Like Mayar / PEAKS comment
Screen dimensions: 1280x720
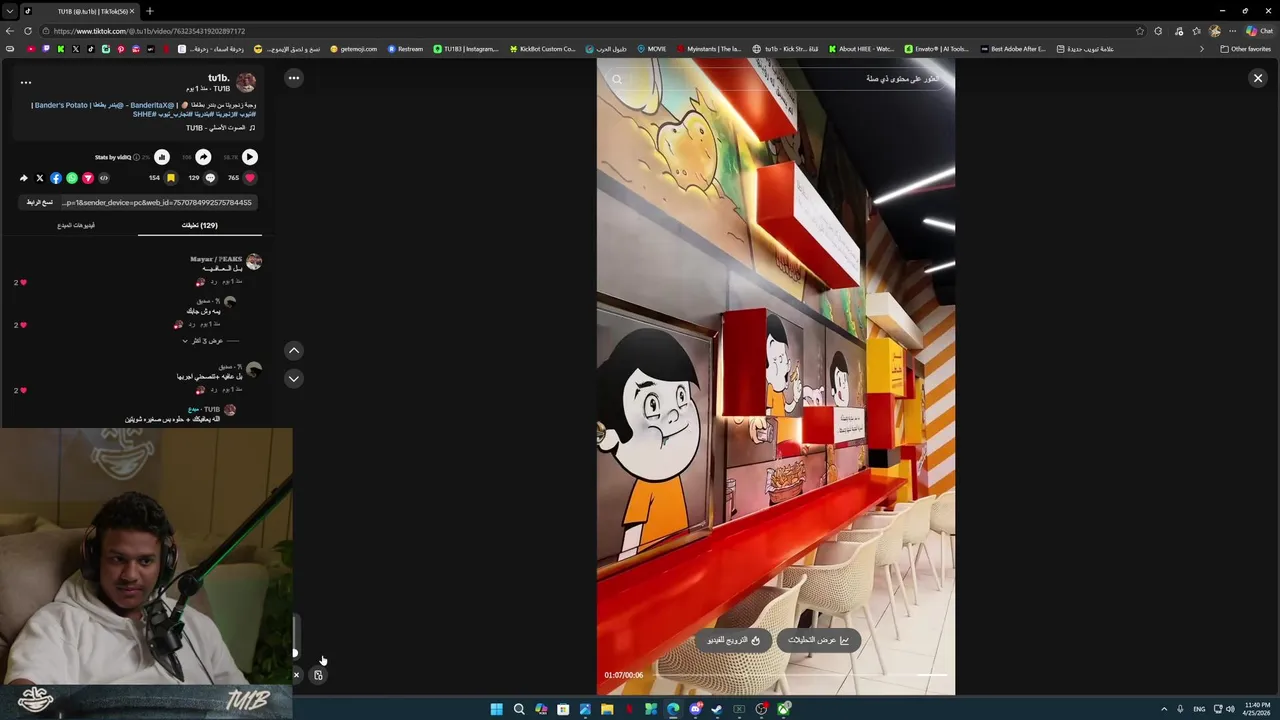23,283
